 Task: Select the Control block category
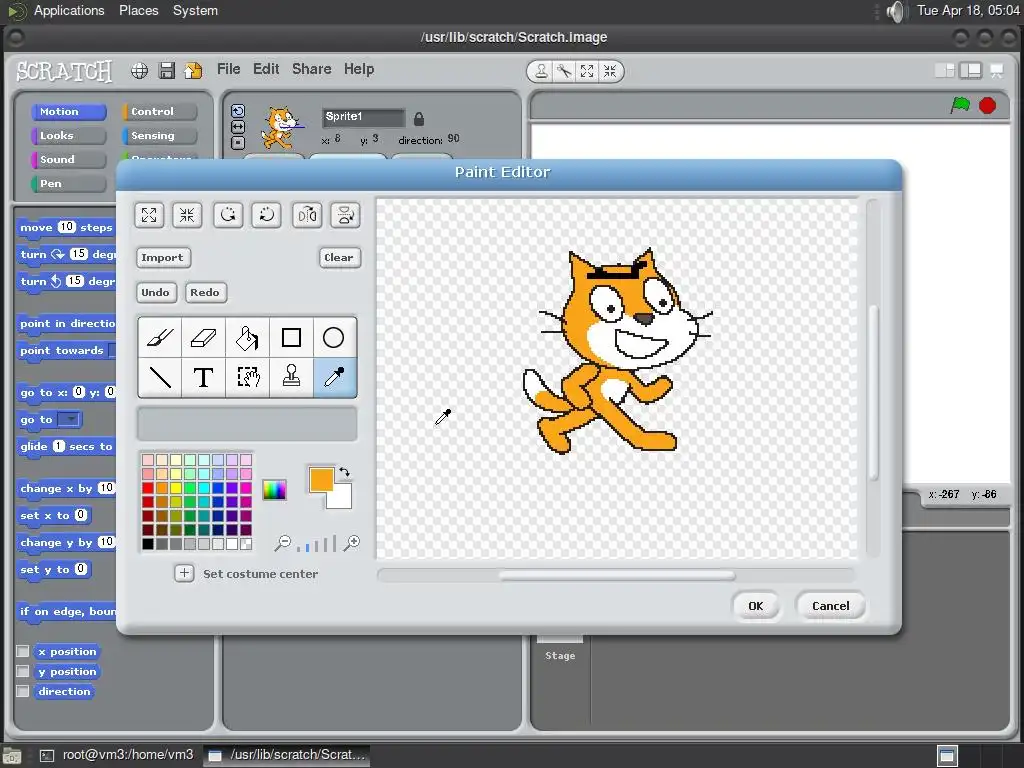(x=159, y=112)
